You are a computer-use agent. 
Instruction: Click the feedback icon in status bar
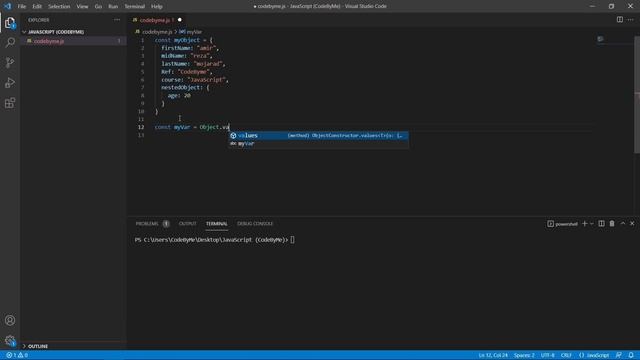tap(619, 355)
